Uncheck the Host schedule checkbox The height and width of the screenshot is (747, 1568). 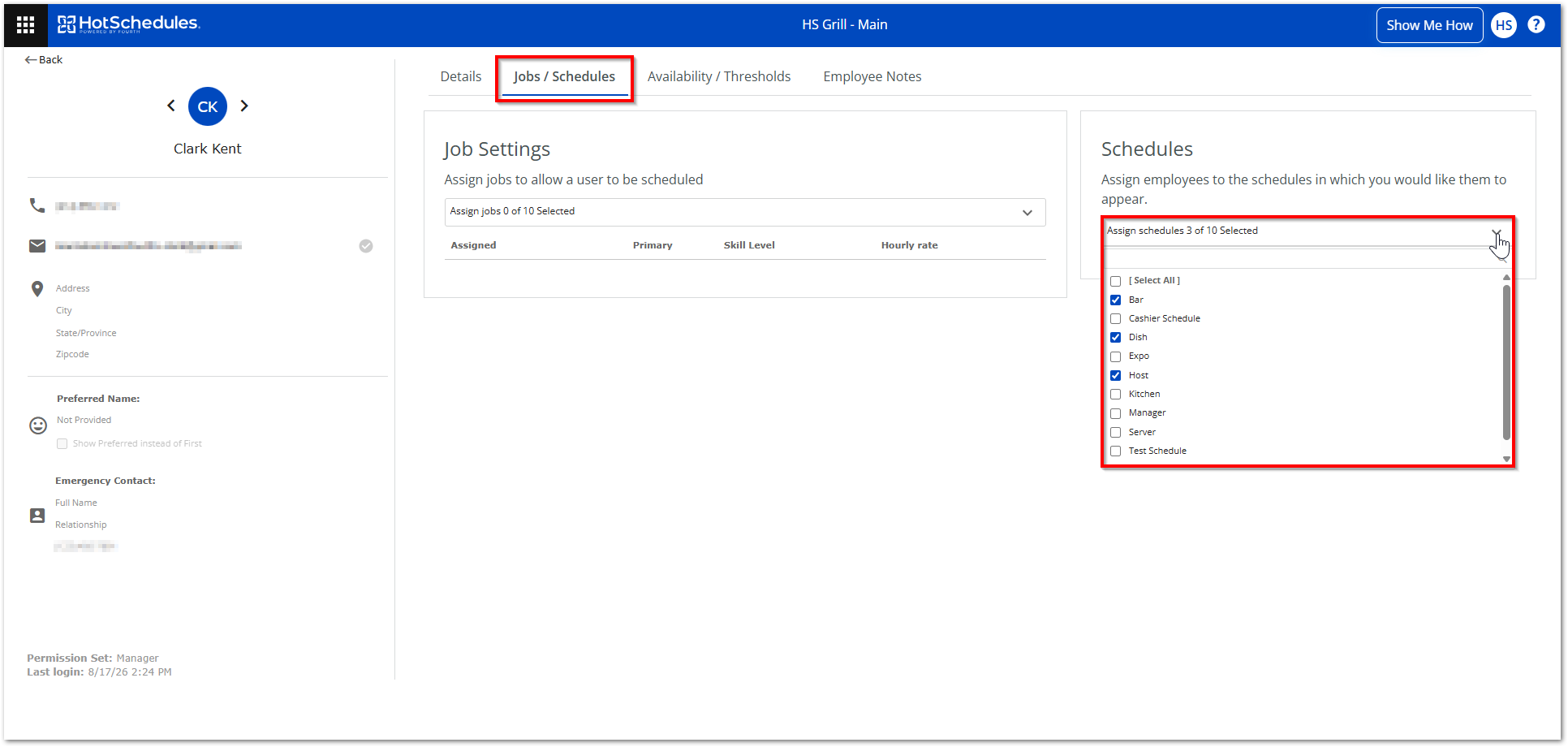pyautogui.click(x=1116, y=375)
